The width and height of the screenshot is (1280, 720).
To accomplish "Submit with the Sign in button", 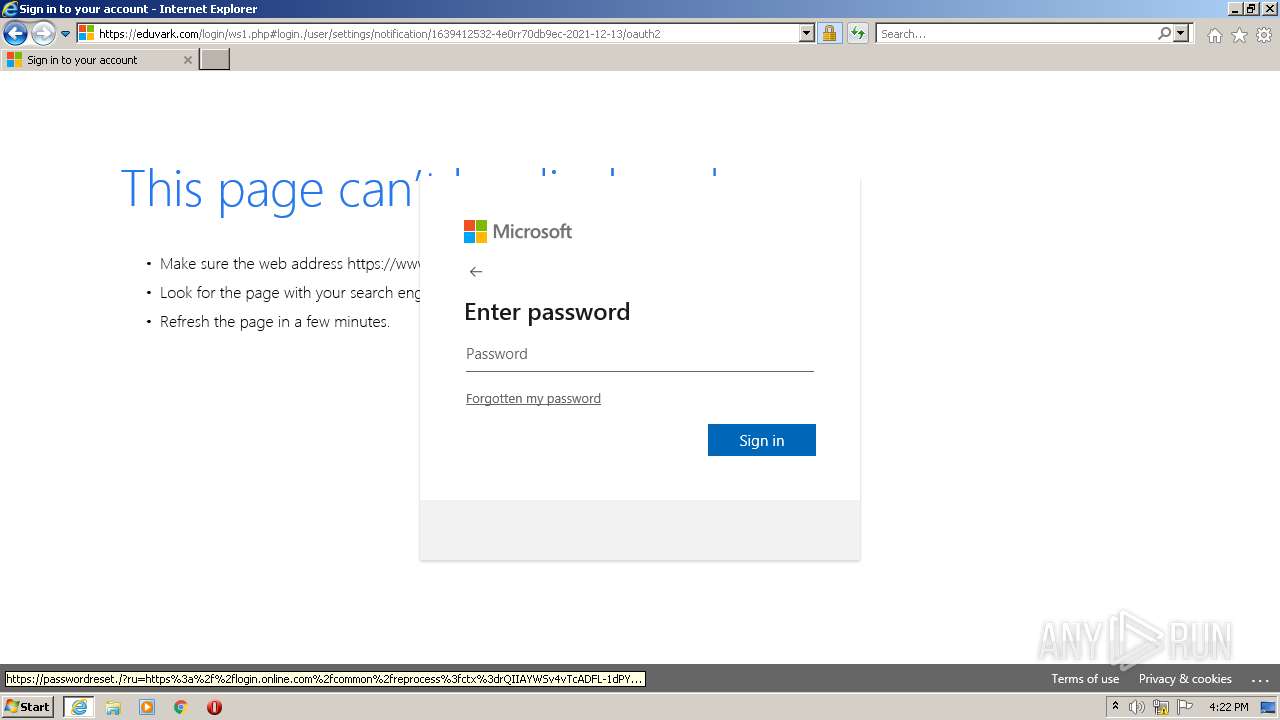I will click(x=762, y=440).
